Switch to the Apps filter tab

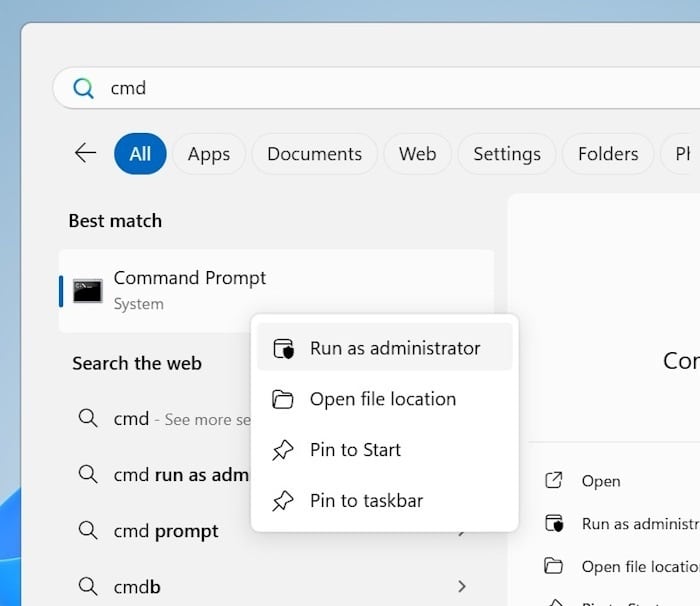(x=209, y=154)
